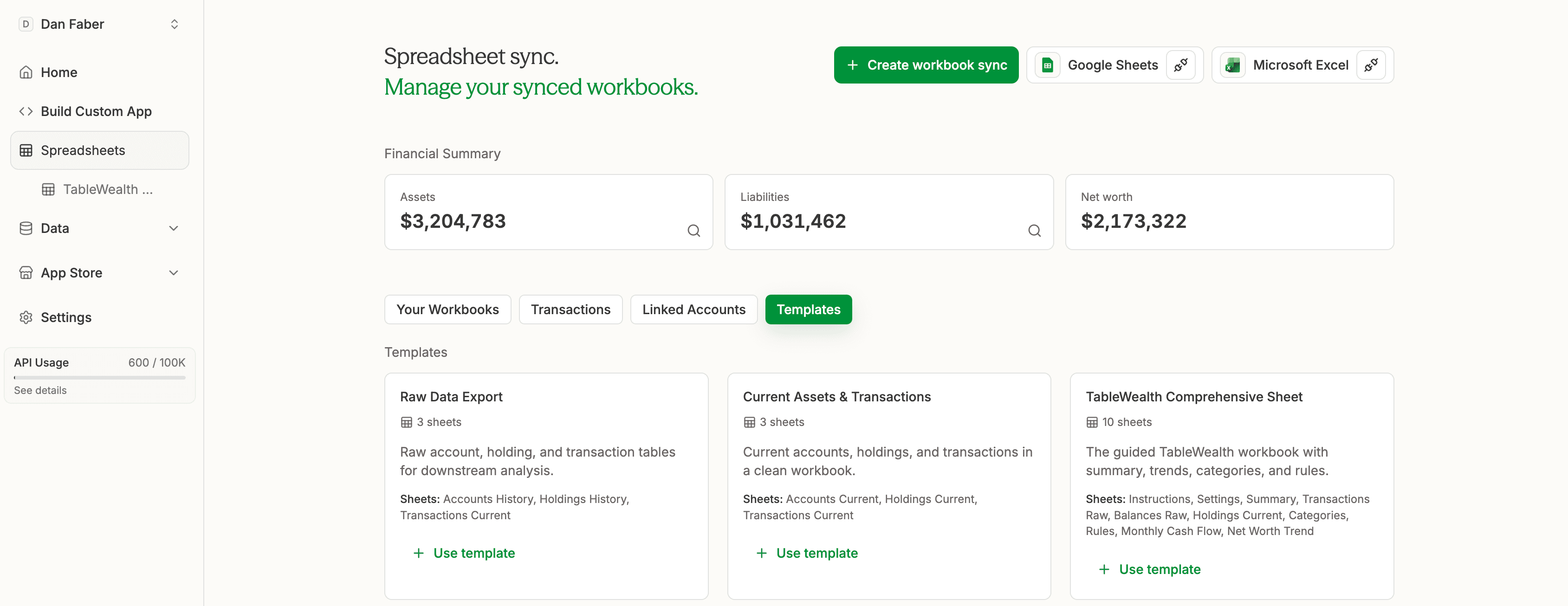Switch to Your Workbooks tab

point(447,309)
